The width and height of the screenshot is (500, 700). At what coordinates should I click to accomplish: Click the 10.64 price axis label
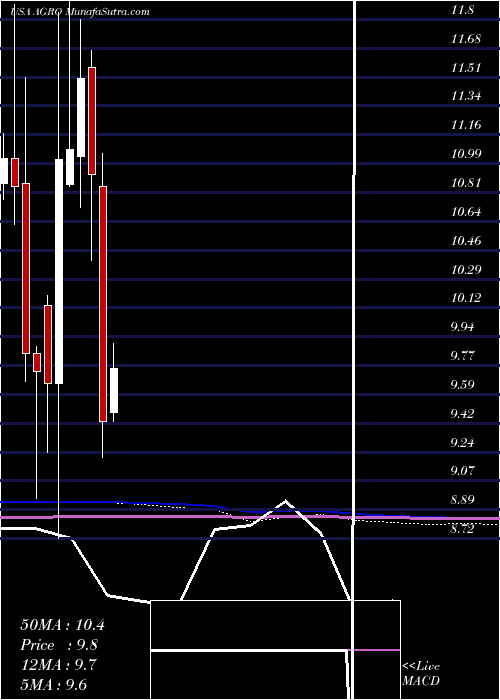tap(466, 212)
